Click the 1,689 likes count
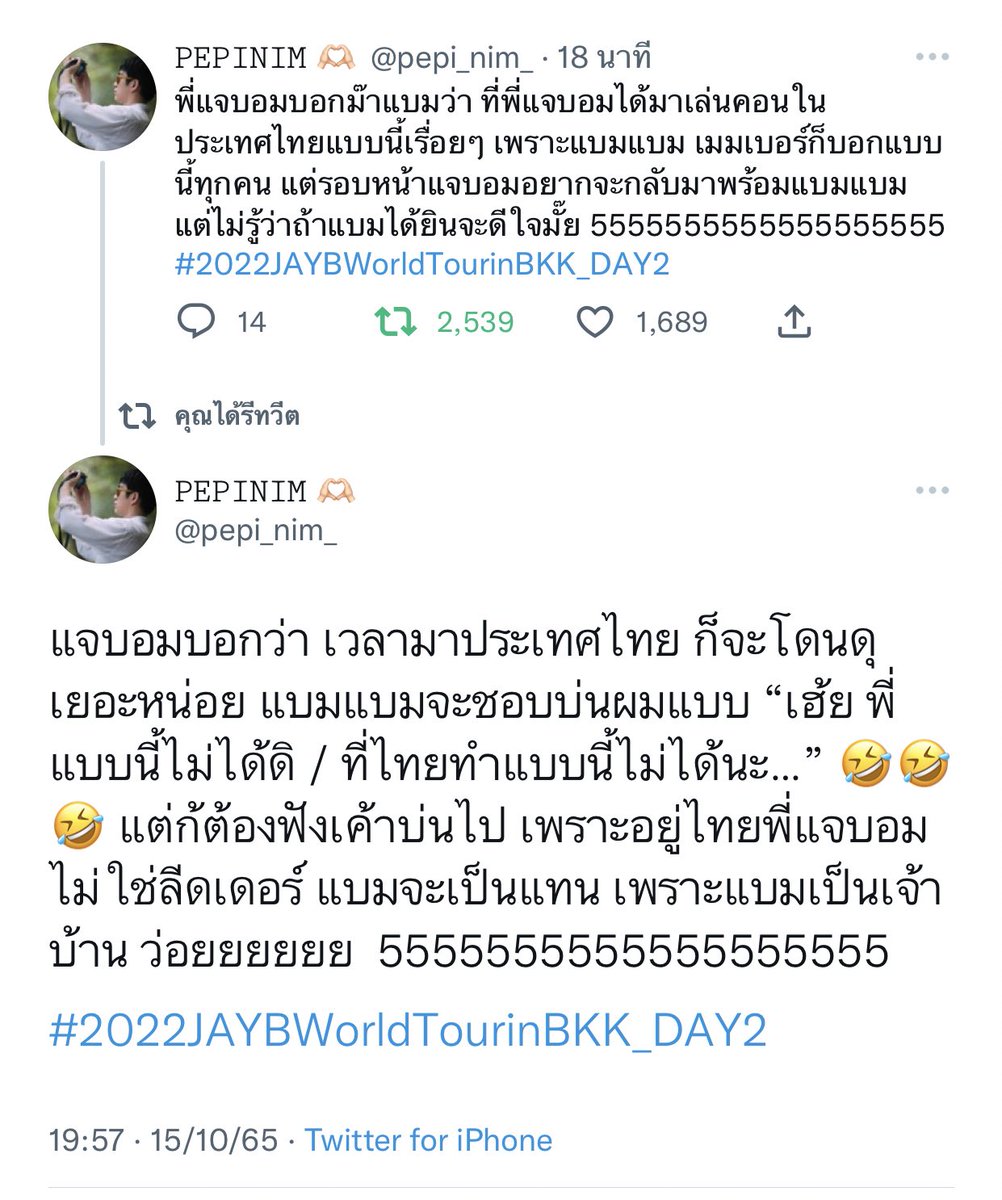The image size is (1002, 1200). point(671,322)
